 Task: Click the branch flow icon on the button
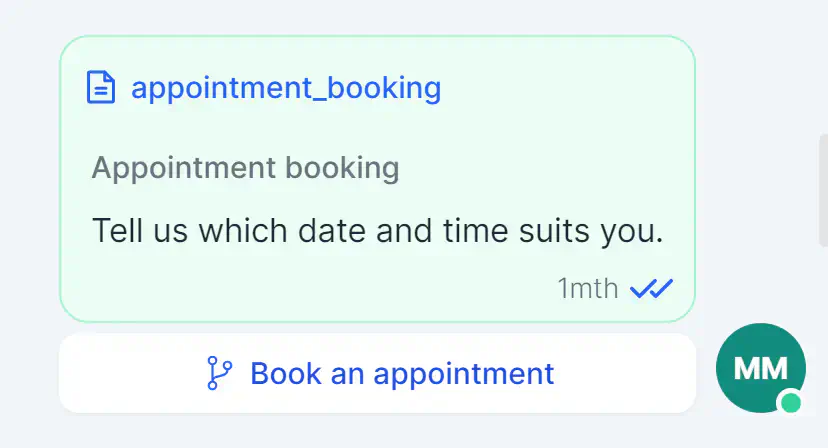[219, 373]
